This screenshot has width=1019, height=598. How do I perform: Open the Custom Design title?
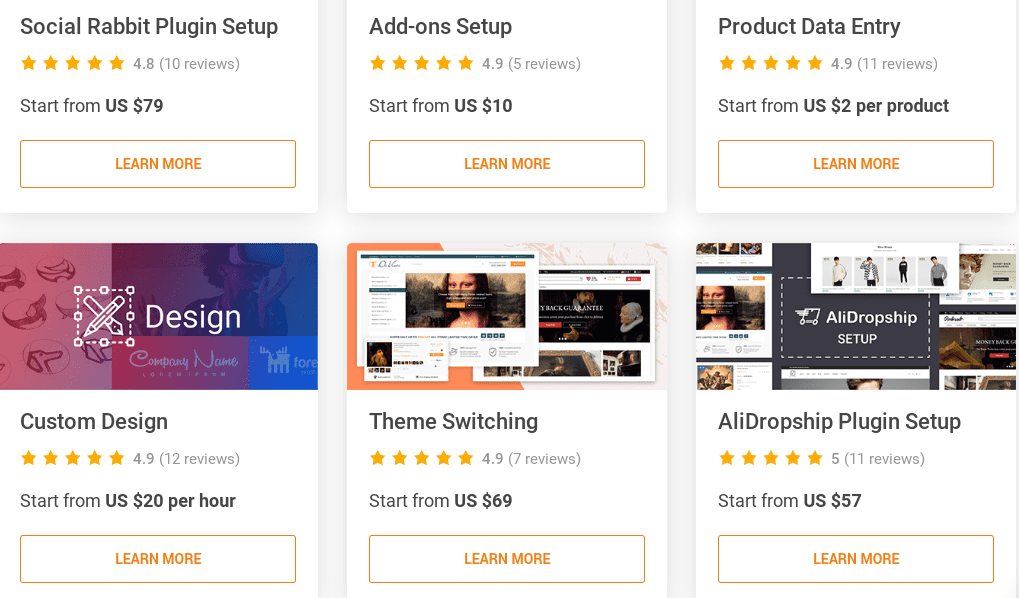pyautogui.click(x=94, y=422)
